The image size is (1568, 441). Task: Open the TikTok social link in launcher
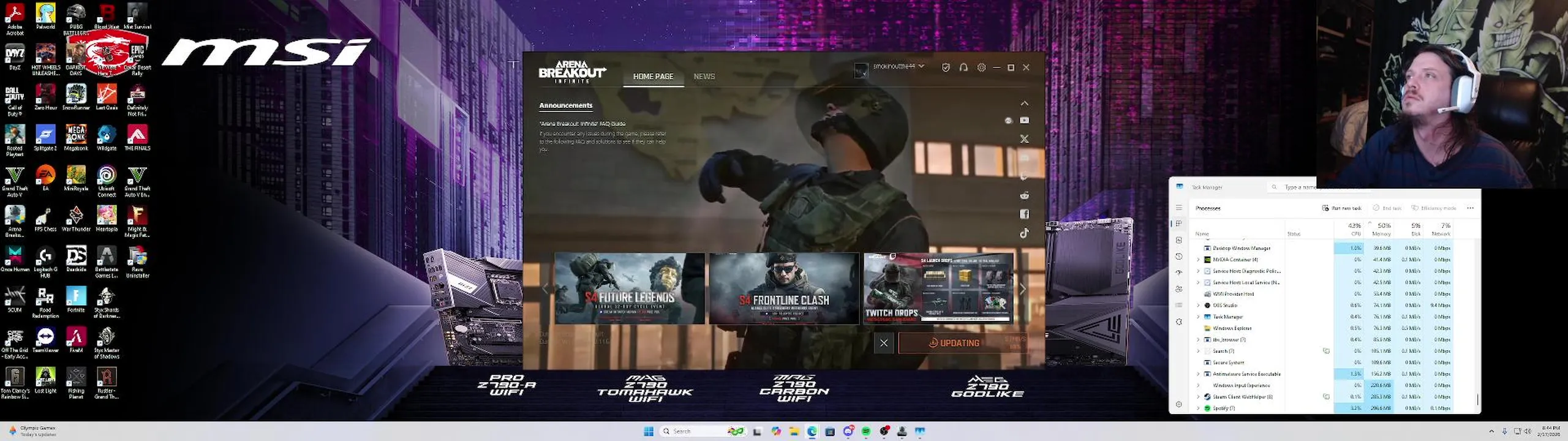tap(1024, 233)
